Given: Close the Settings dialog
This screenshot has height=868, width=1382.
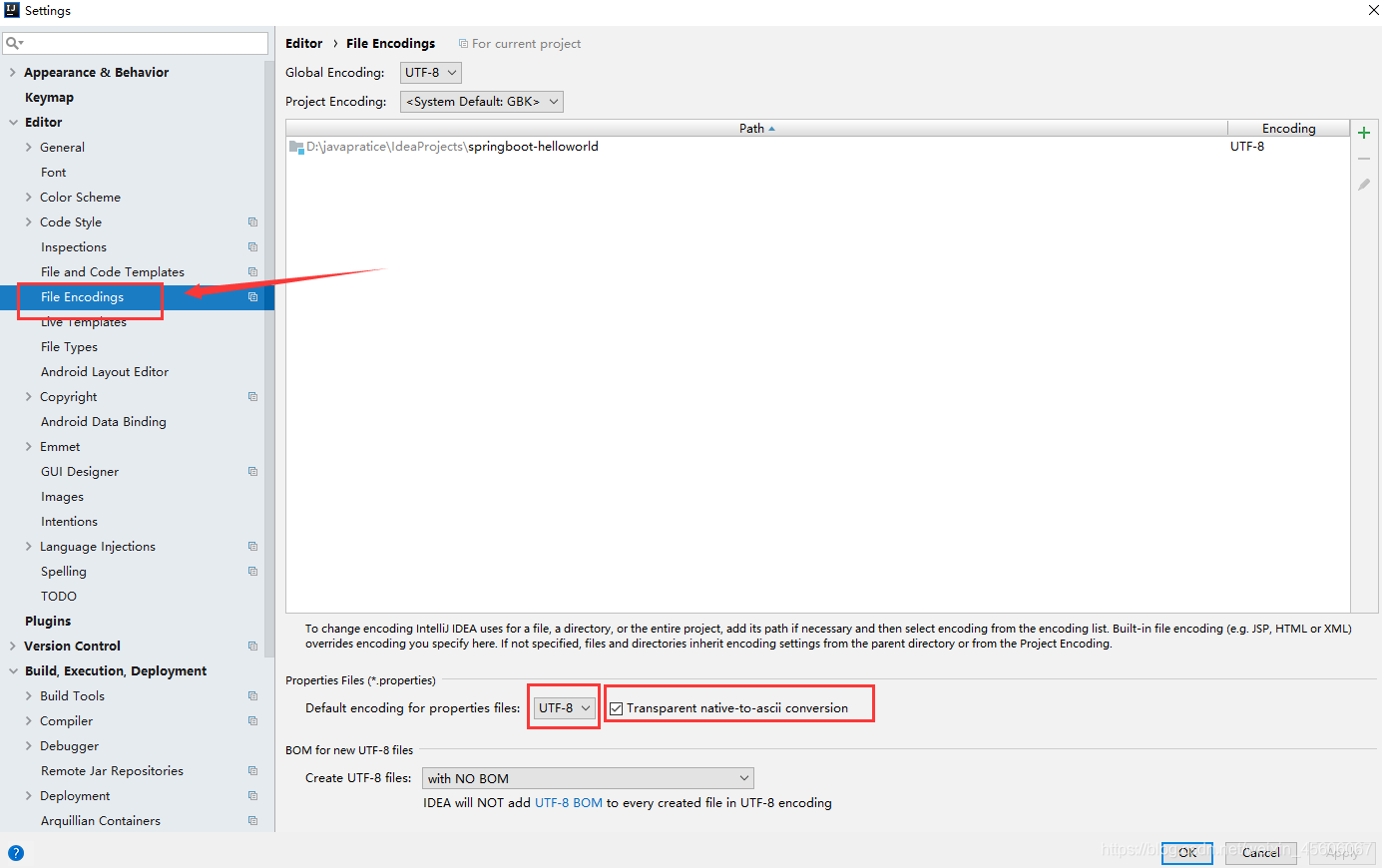Looking at the screenshot, I should tap(1372, 10).
